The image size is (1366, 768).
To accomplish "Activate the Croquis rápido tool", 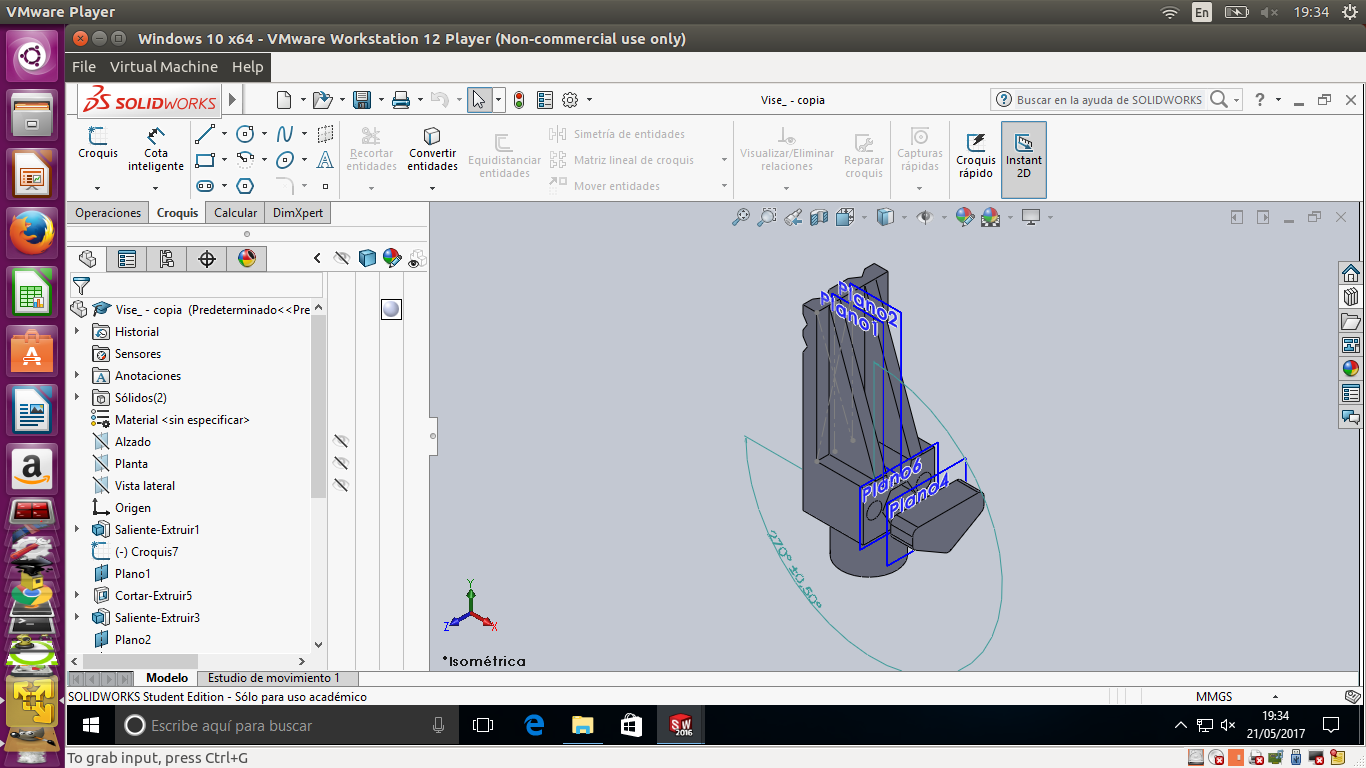I will pos(975,154).
